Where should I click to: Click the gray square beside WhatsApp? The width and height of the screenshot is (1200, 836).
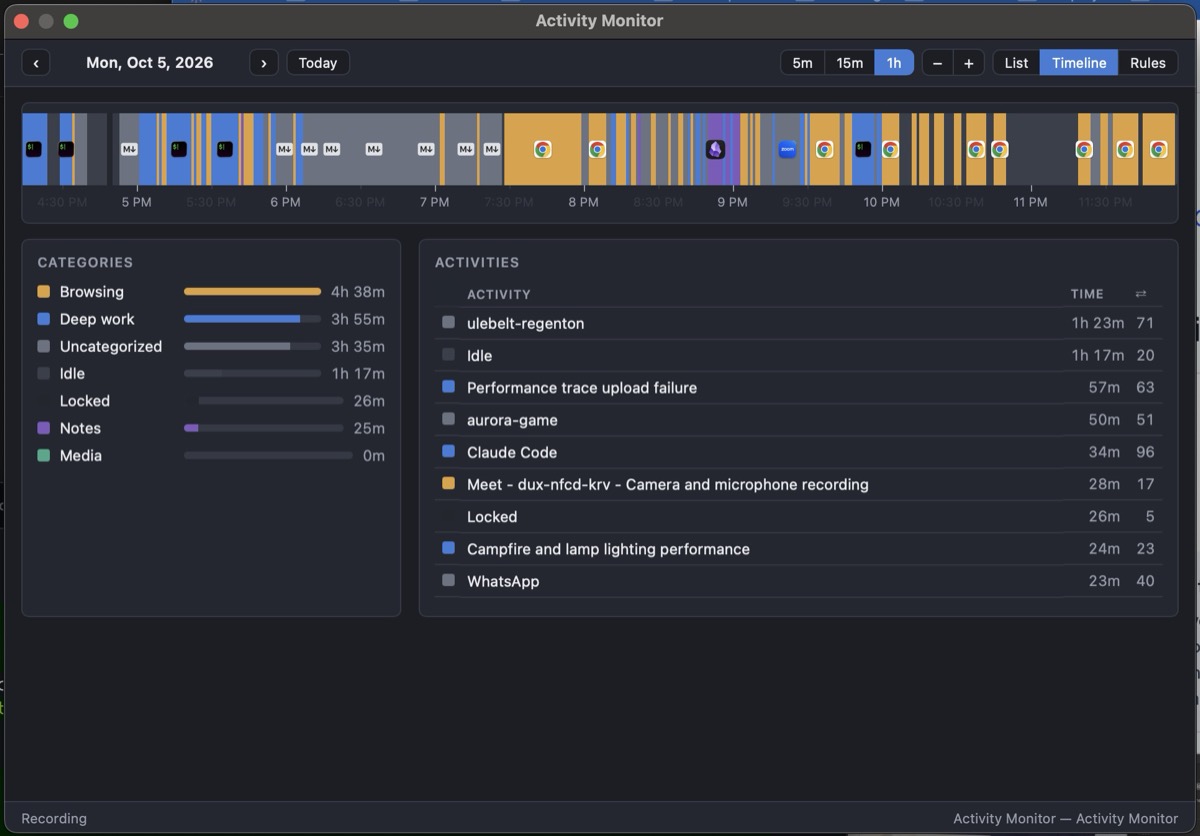click(448, 580)
